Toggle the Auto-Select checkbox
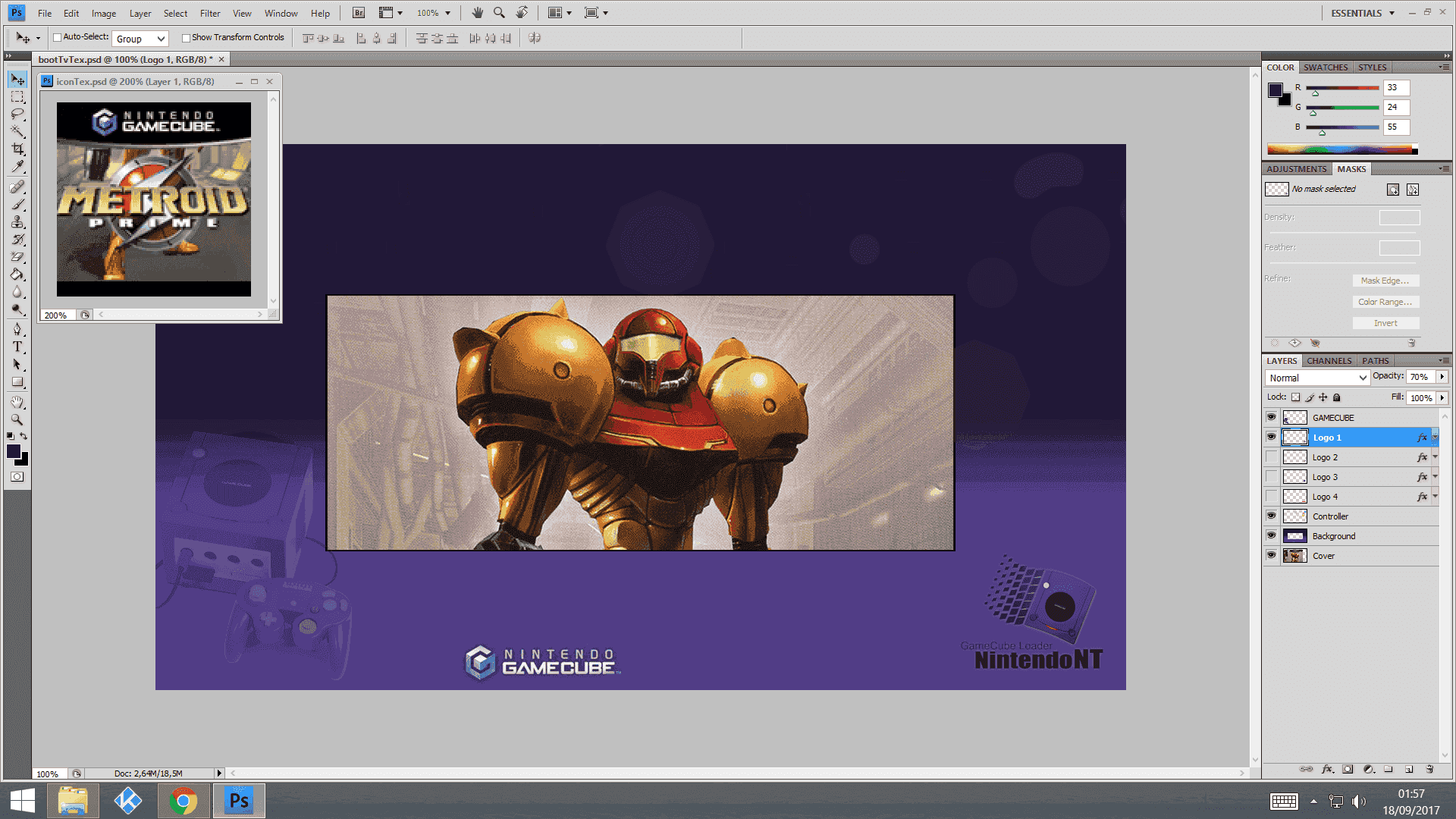The width and height of the screenshot is (1456, 819). click(57, 37)
